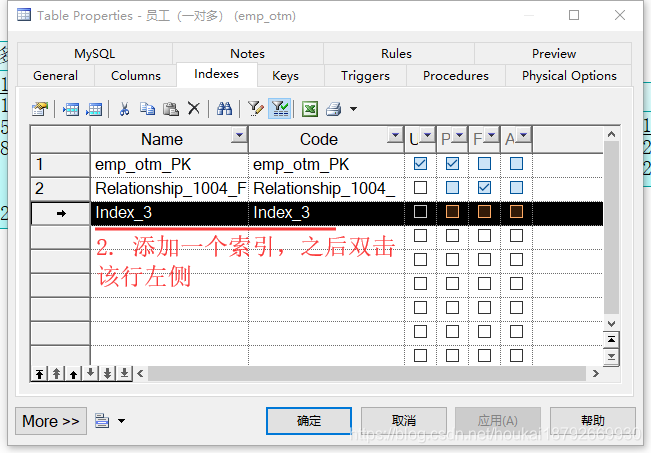The height and width of the screenshot is (453, 651).
Task: Click the Index_3 code cell
Action: tap(326, 213)
